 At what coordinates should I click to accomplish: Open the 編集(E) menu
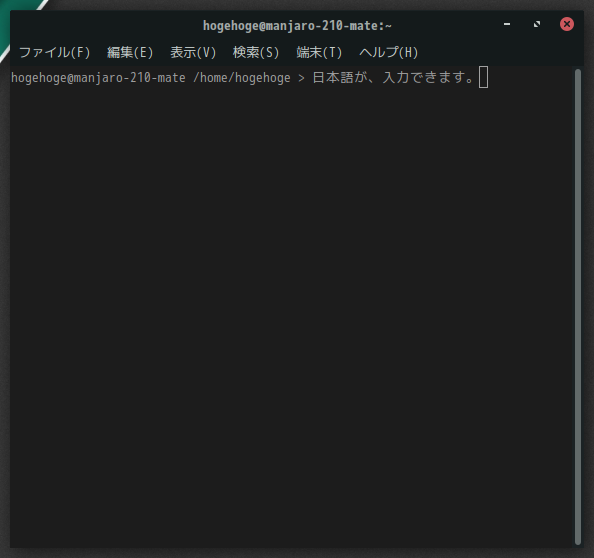(x=130, y=52)
